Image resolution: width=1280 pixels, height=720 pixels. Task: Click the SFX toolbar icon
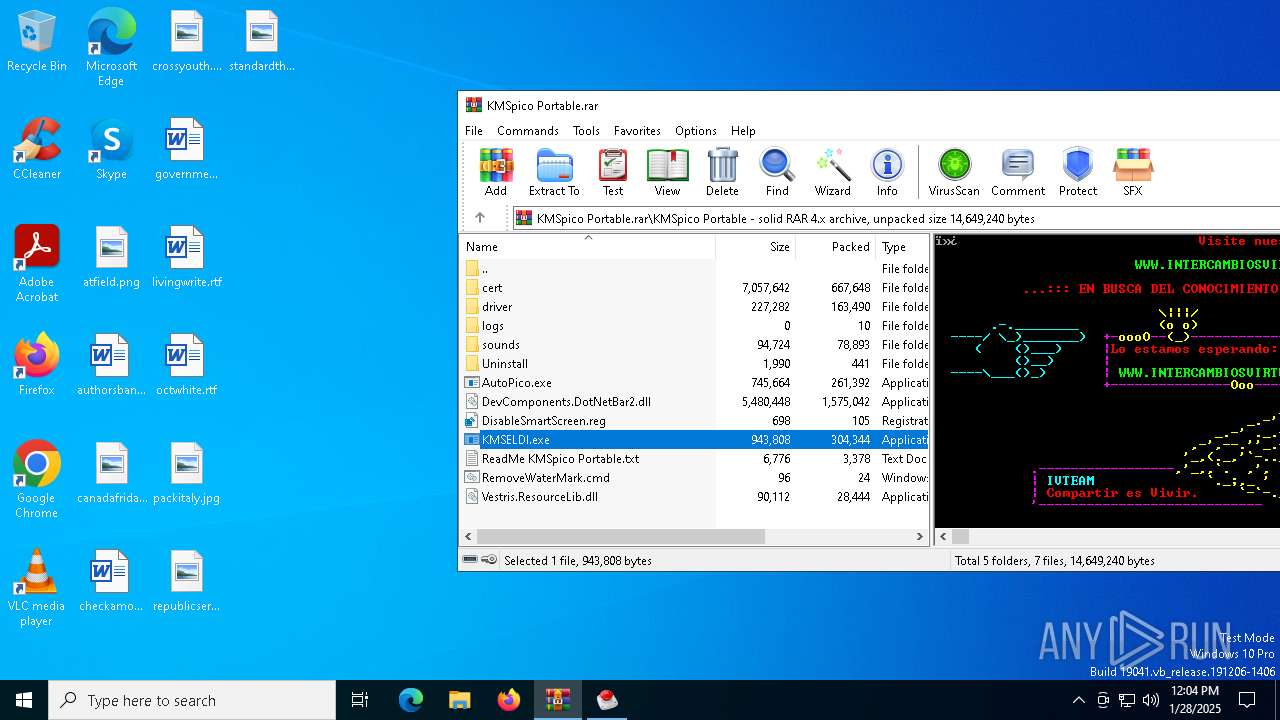tap(1132, 172)
